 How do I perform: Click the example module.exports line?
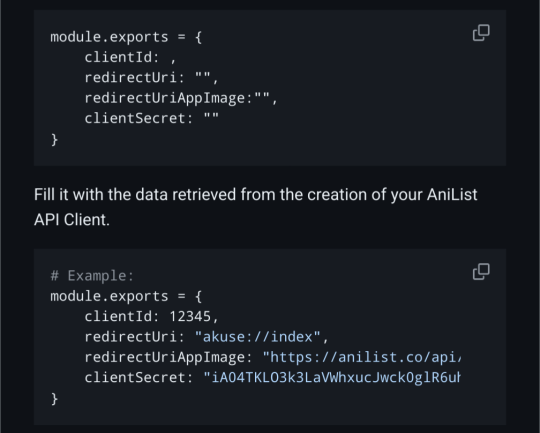(x=126, y=296)
